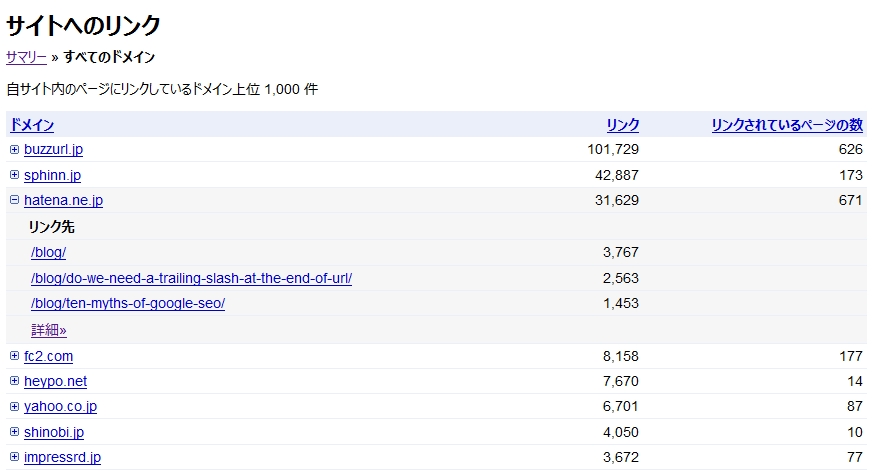Screen dimensions: 876x471
Task: Select the link count 101,729
Action: click(x=613, y=149)
